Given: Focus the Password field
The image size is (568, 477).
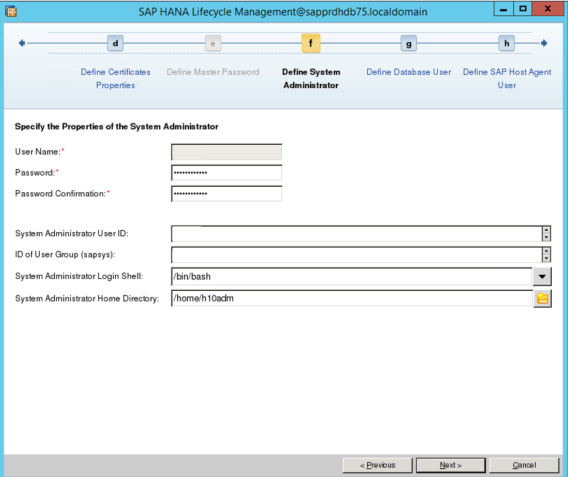Looking at the screenshot, I should (226, 173).
